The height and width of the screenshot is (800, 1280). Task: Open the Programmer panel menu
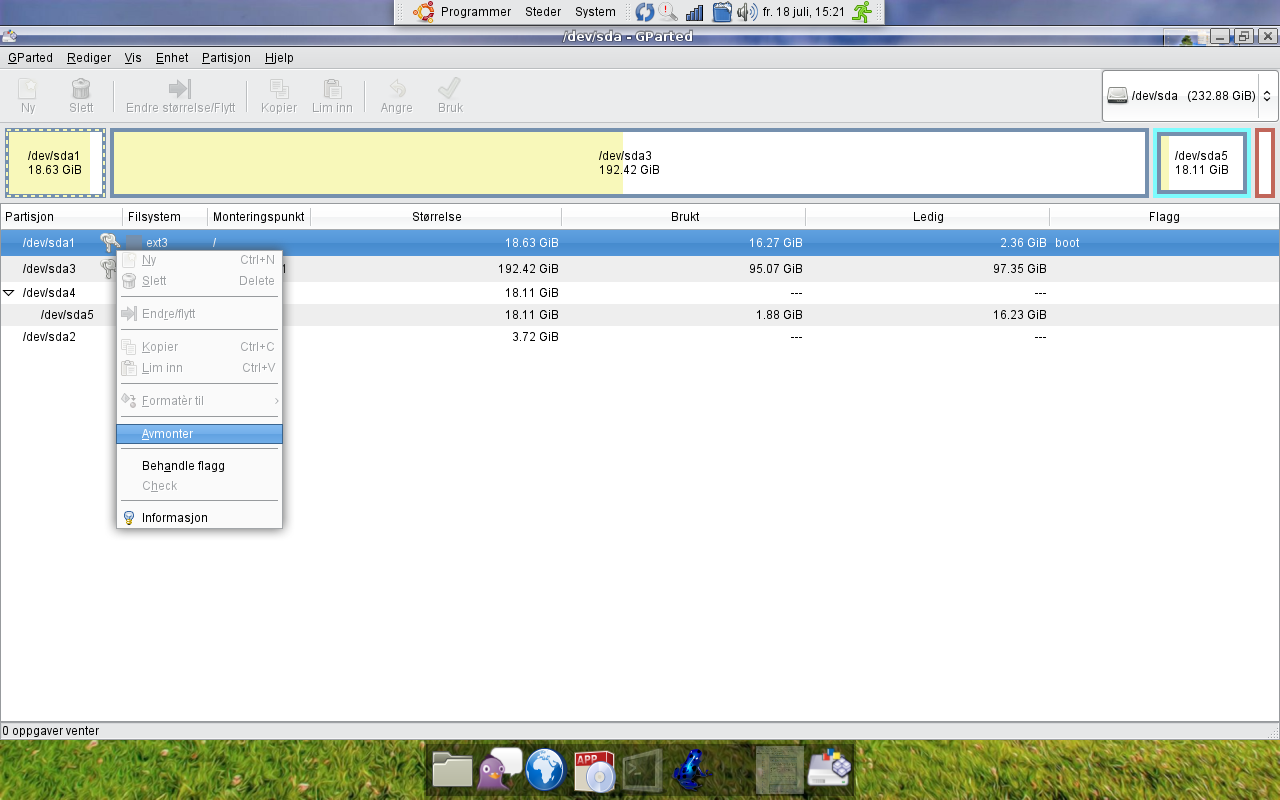[476, 12]
